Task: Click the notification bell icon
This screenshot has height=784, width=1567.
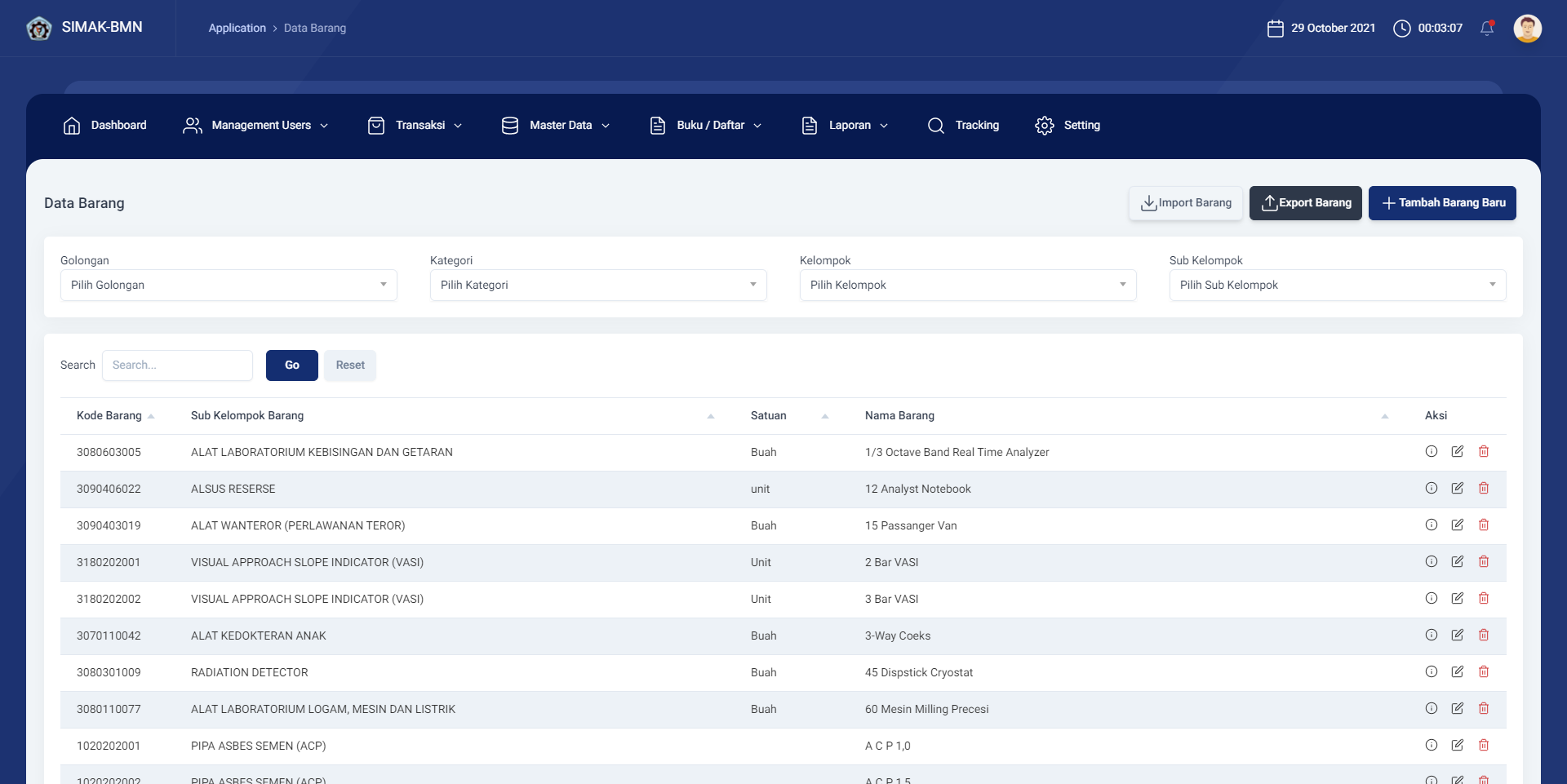Action: click(1487, 29)
